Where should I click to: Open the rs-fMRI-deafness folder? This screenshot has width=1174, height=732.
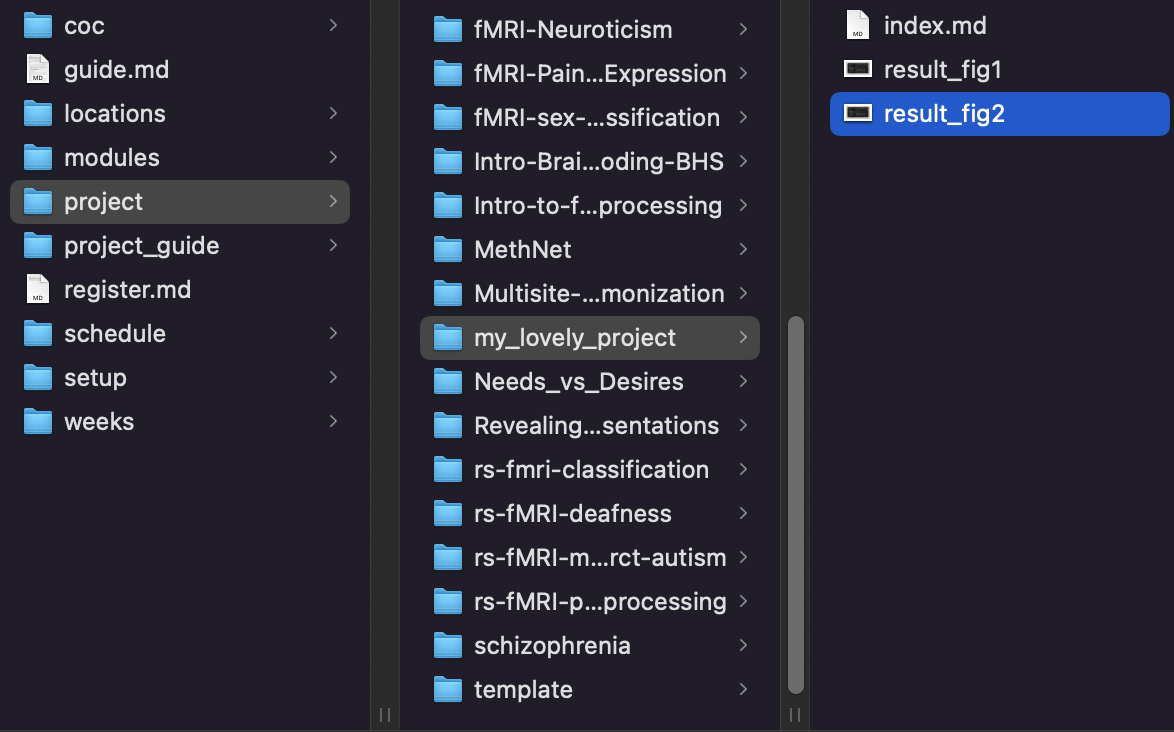click(x=590, y=514)
